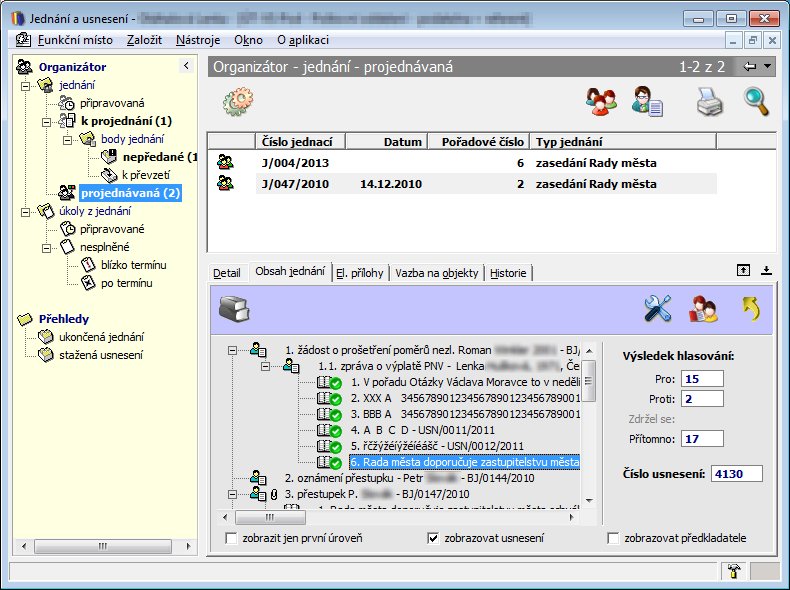Click the content tree vertical scrollbar thumb
Viewport: 790px width, 590px height.
tap(589, 381)
